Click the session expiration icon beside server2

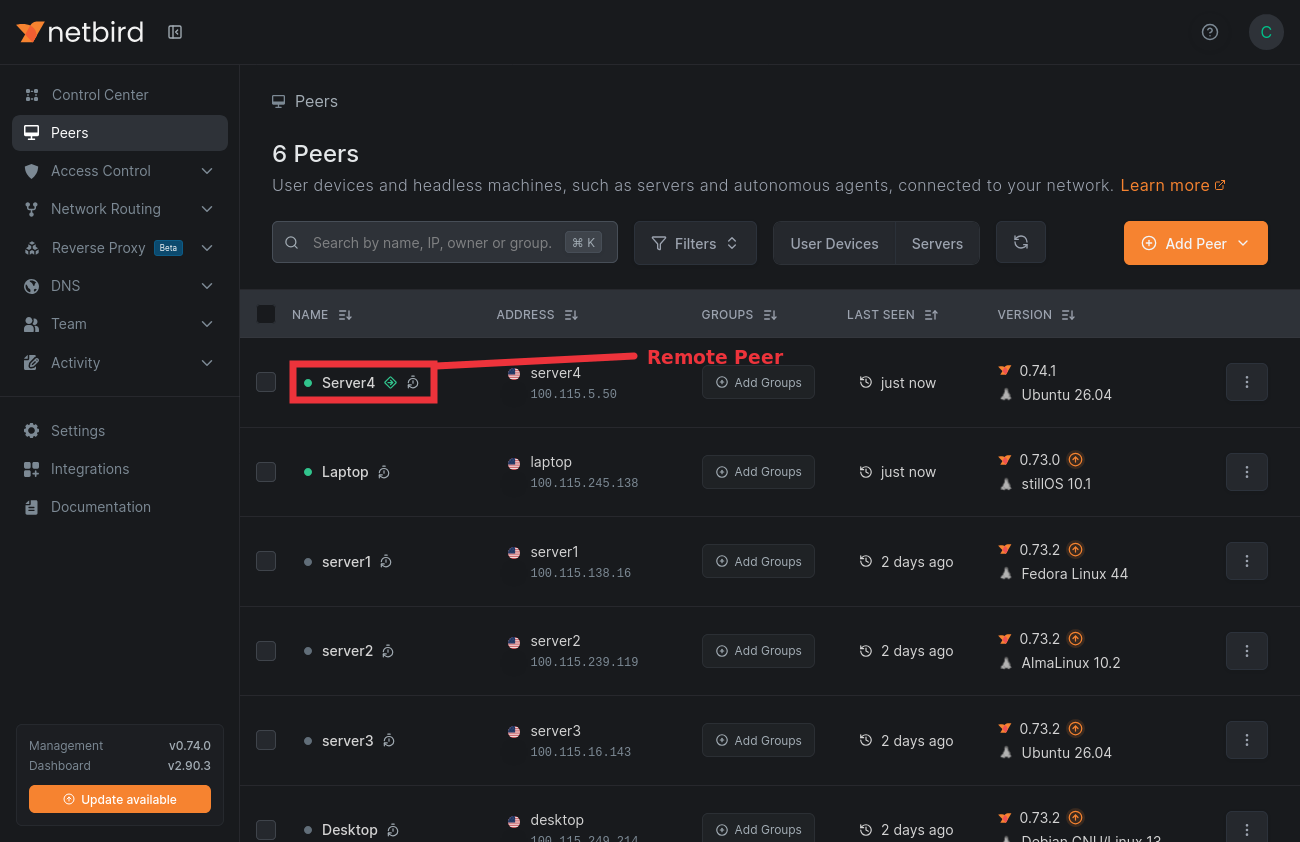coord(388,651)
